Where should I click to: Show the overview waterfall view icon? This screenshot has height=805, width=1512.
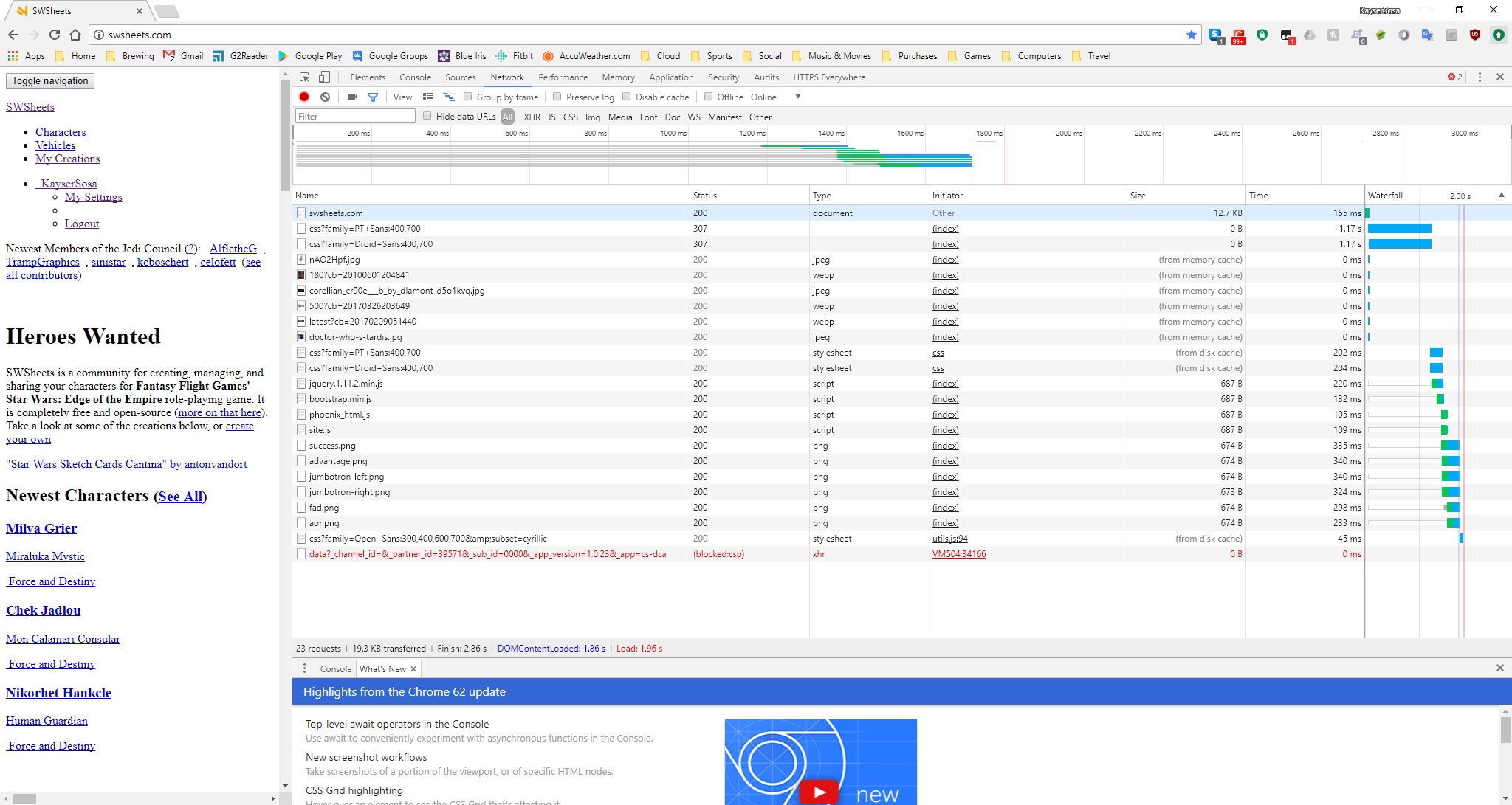tap(449, 97)
